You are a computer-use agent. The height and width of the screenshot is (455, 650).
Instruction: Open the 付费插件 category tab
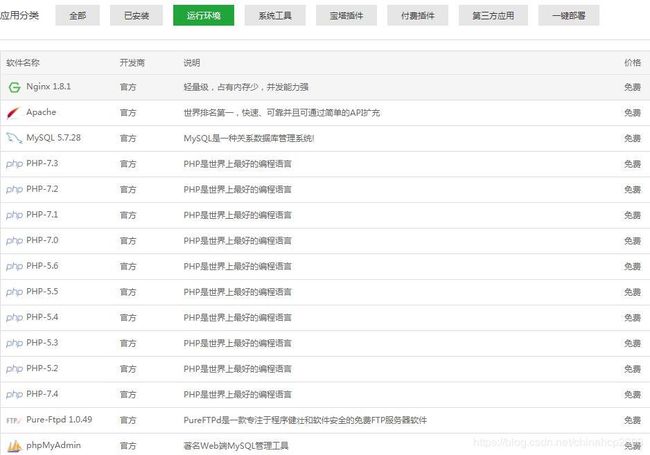417,15
